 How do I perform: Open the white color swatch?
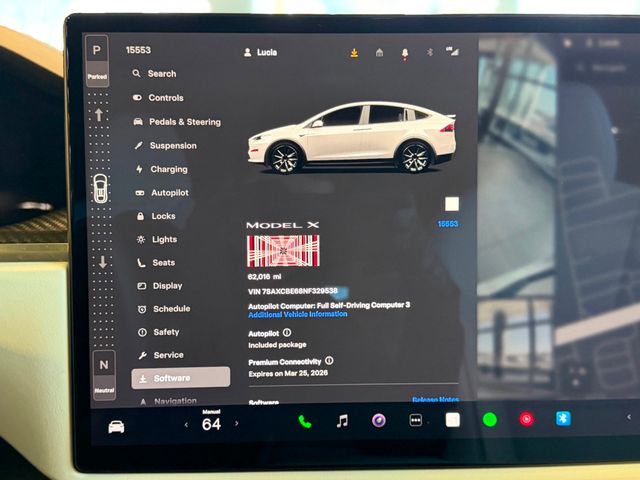[x=452, y=204]
